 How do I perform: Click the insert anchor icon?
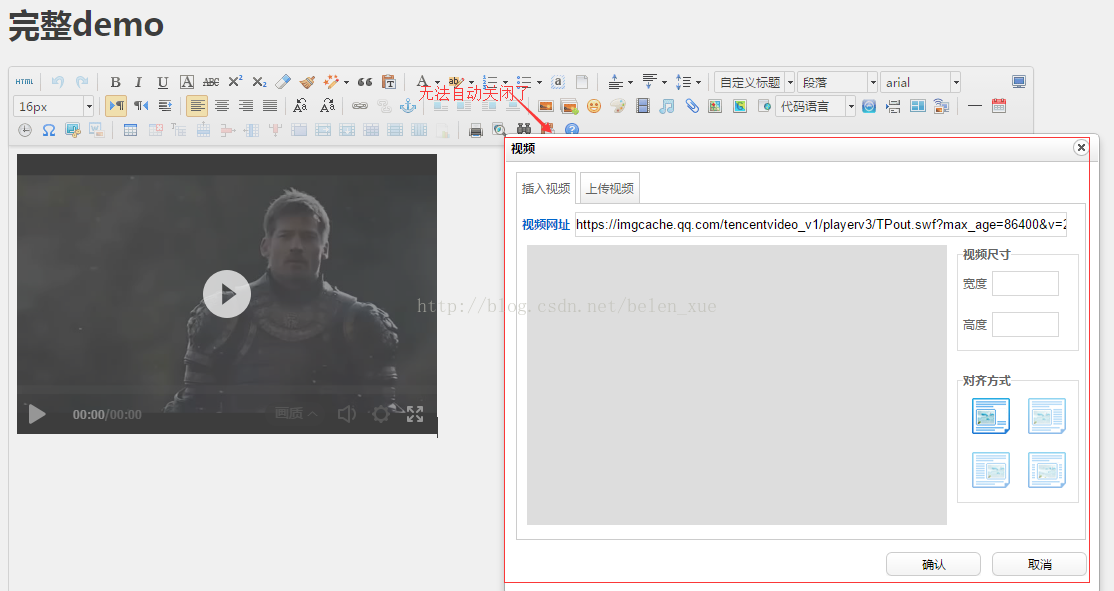pyautogui.click(x=407, y=106)
